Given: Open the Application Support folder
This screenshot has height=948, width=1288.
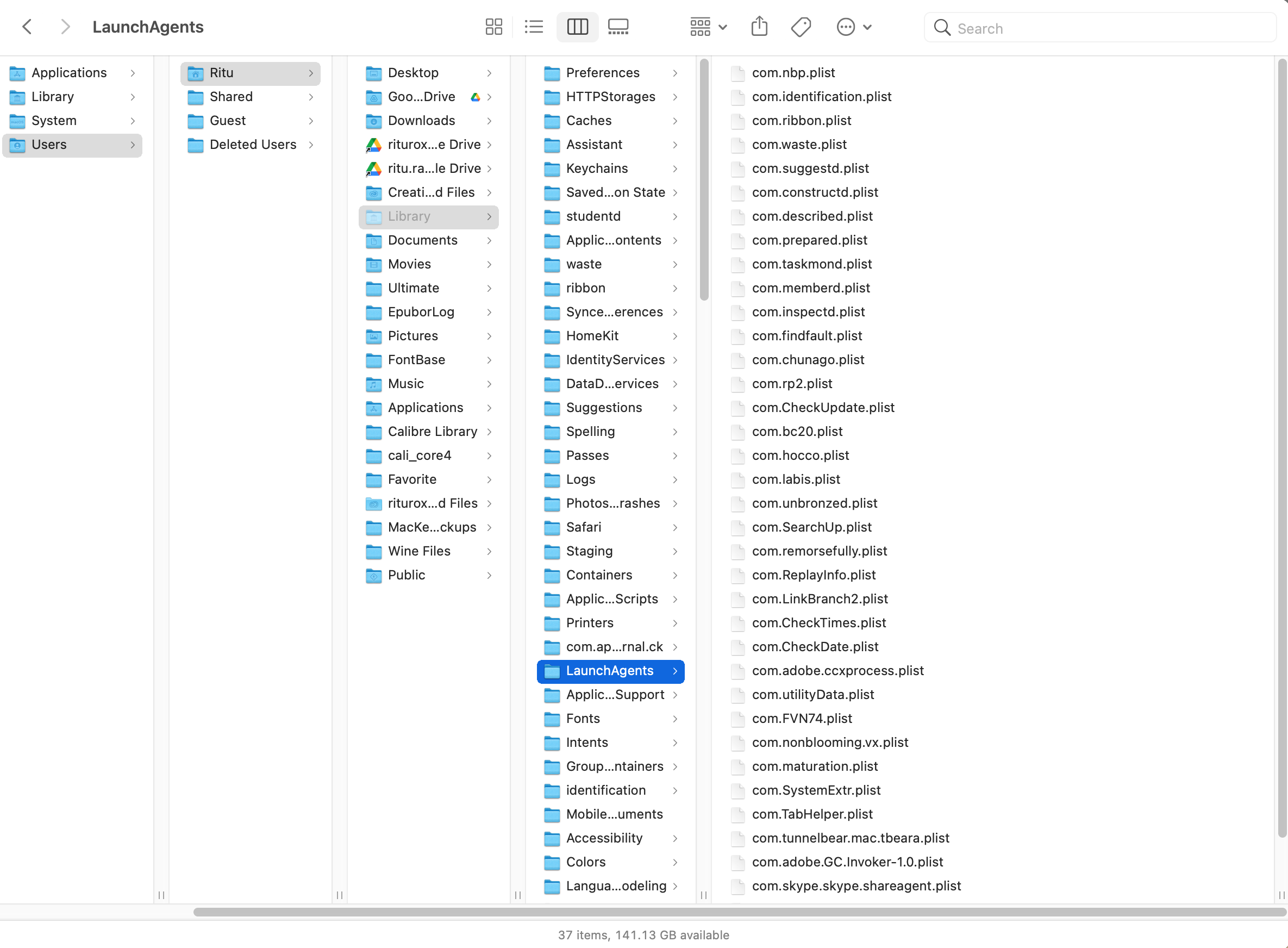Looking at the screenshot, I should (x=615, y=694).
